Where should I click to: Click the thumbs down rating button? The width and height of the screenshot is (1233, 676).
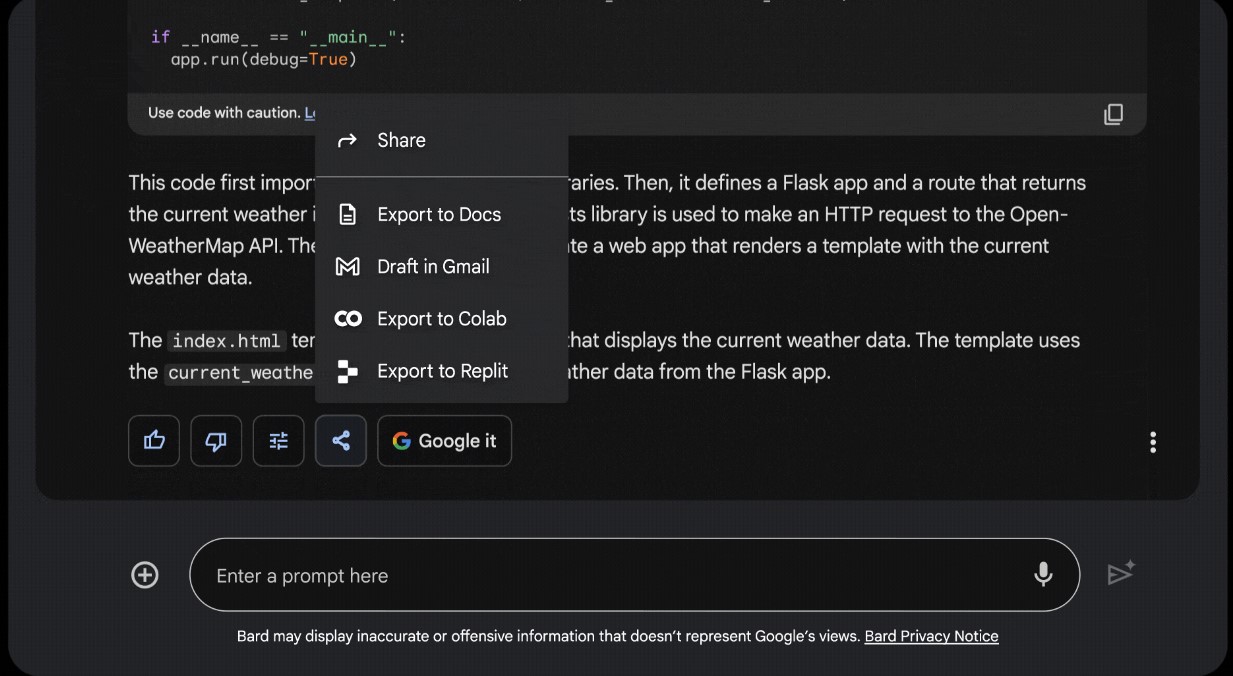point(216,441)
